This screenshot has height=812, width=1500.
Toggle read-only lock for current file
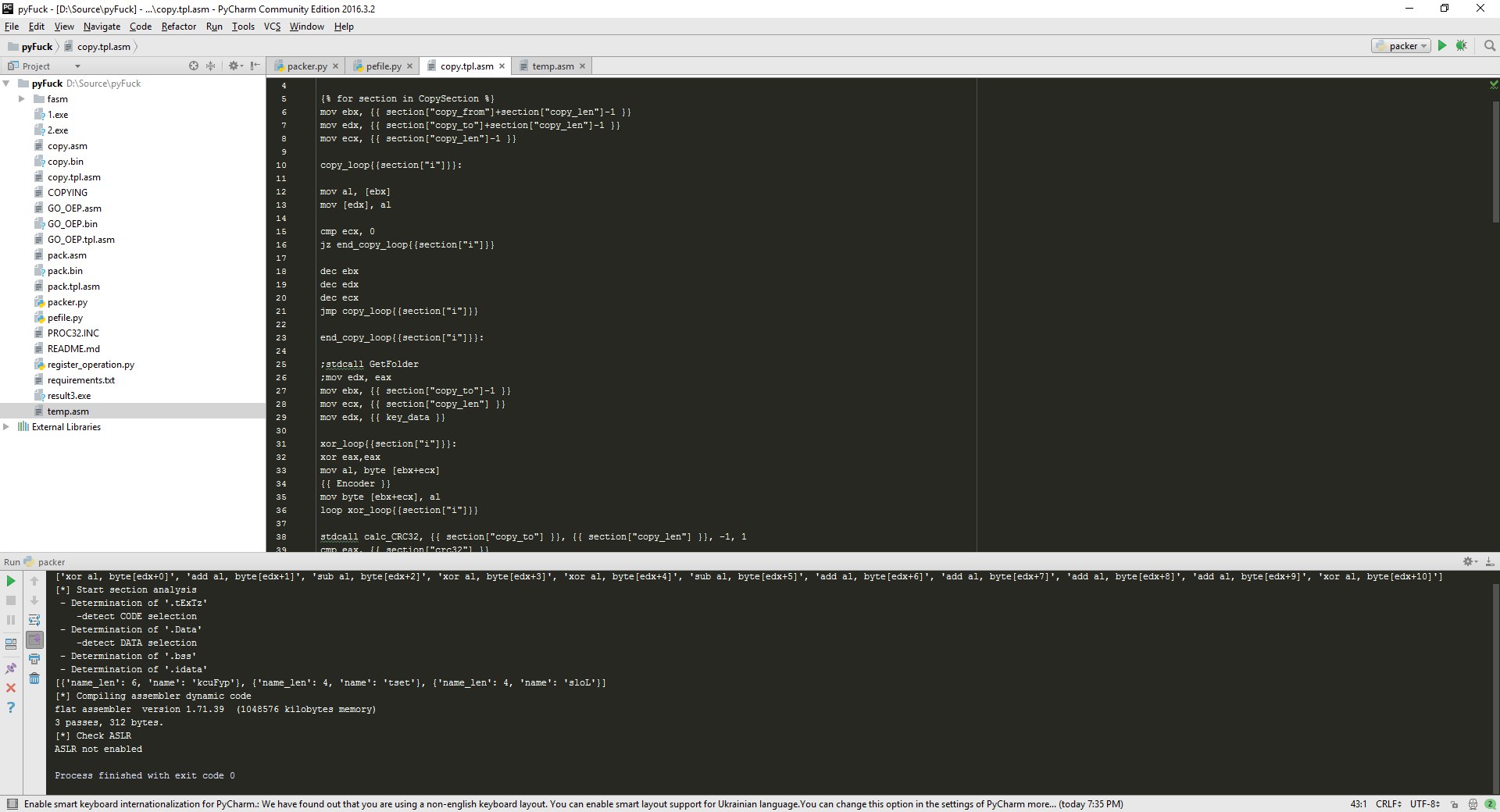click(x=1454, y=804)
